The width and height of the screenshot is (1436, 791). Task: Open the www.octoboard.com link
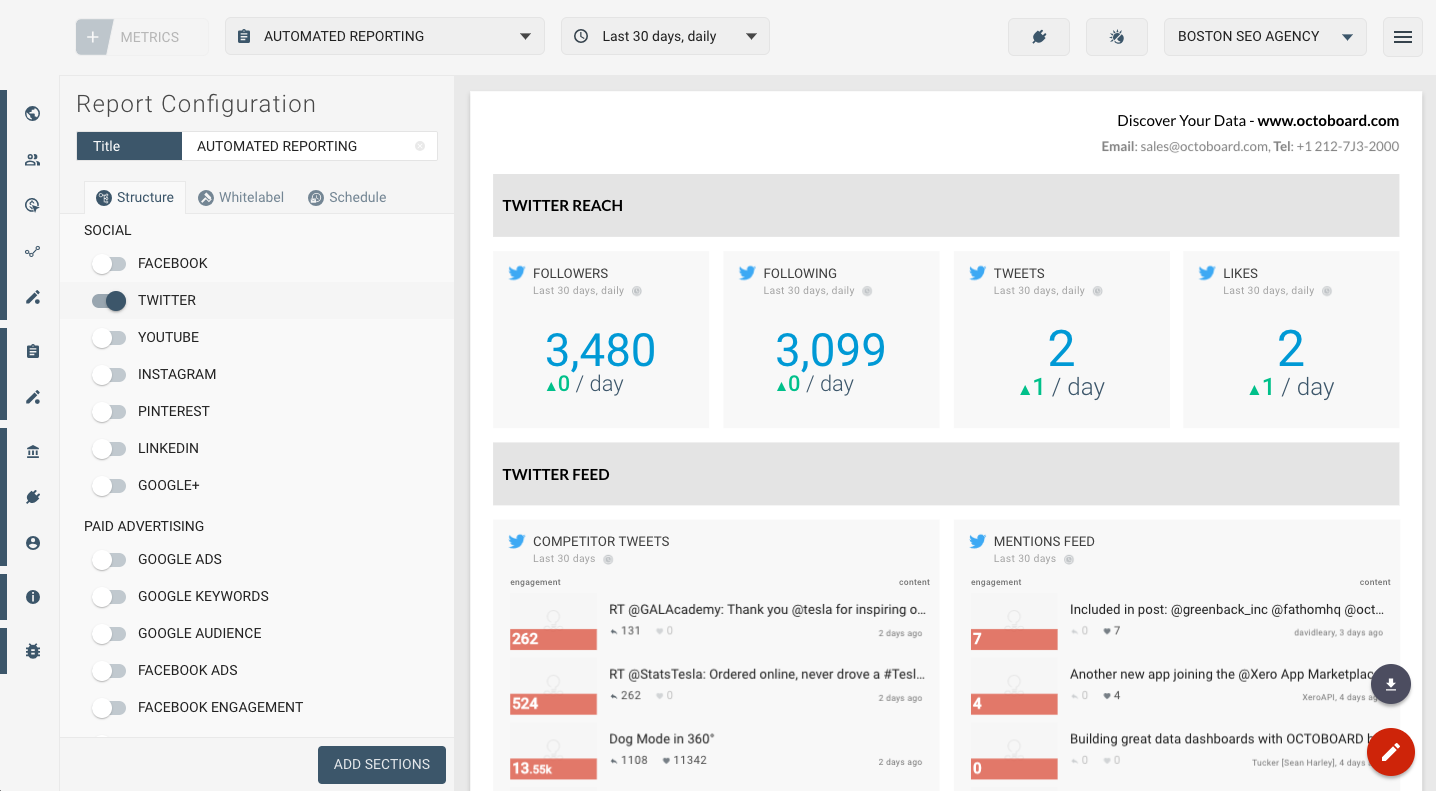(1328, 120)
